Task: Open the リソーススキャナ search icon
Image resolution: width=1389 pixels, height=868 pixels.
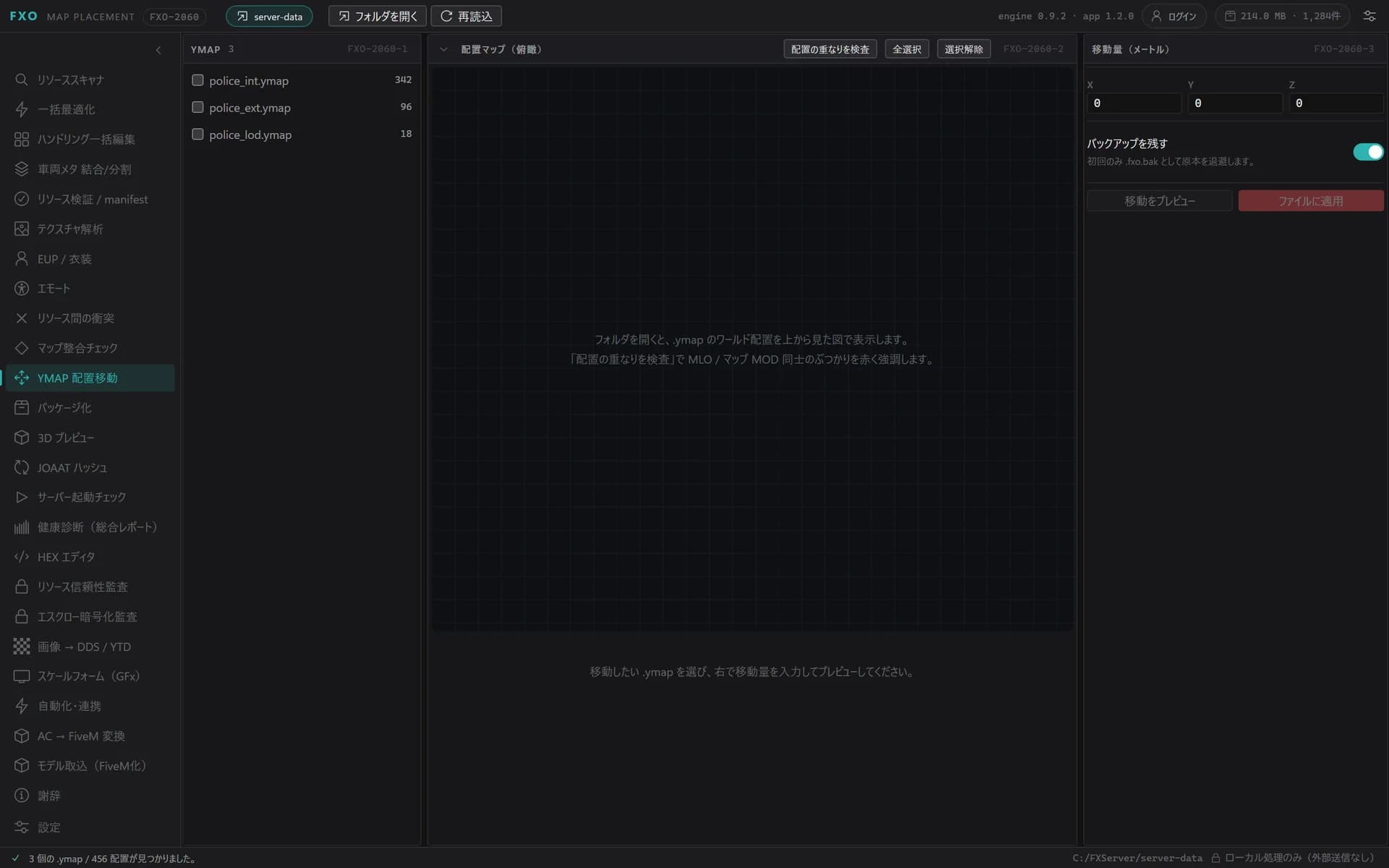Action: 22,80
